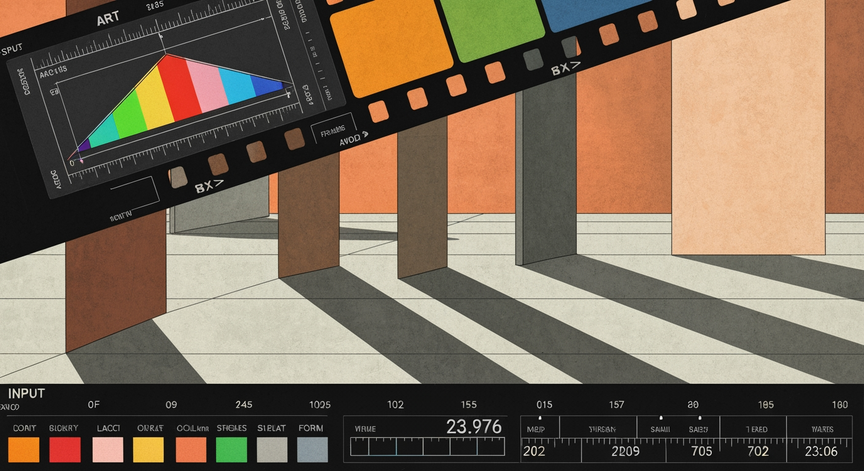Click the boxed FRAMES label on the film strip
Image resolution: width=864 pixels, height=471 pixels.
[x=333, y=131]
